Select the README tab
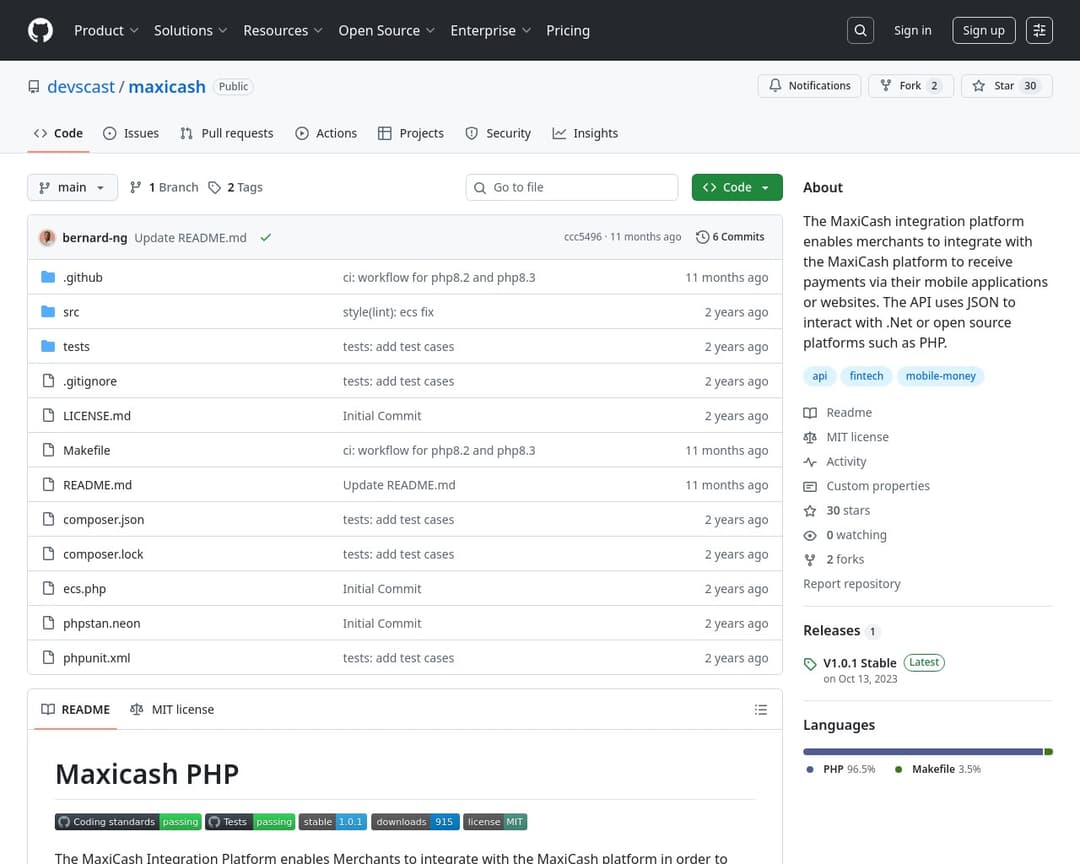The width and height of the screenshot is (1080, 864). point(76,710)
